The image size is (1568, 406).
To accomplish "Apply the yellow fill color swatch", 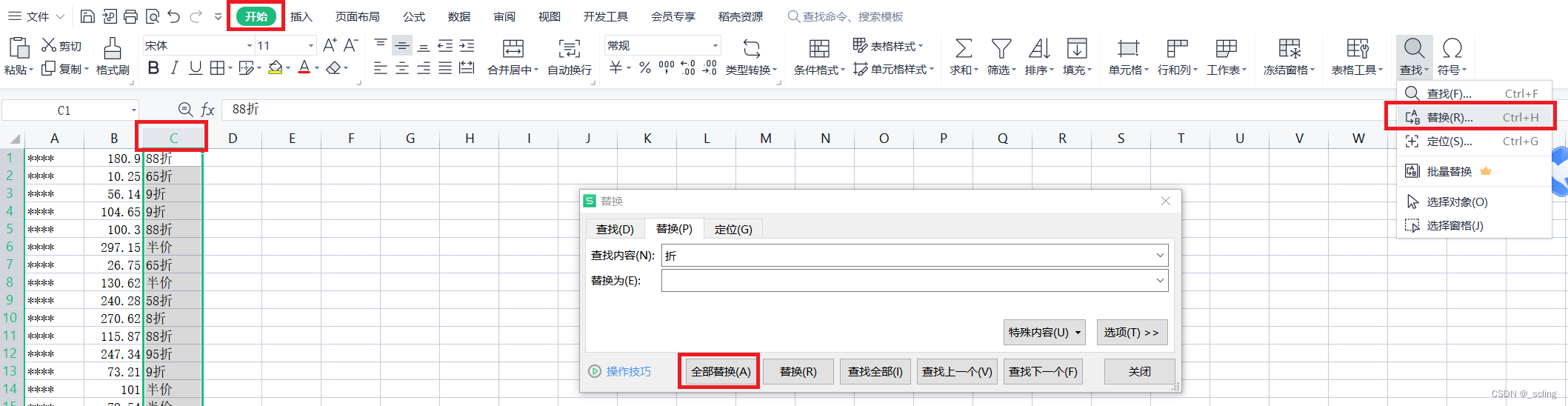I will [276, 68].
